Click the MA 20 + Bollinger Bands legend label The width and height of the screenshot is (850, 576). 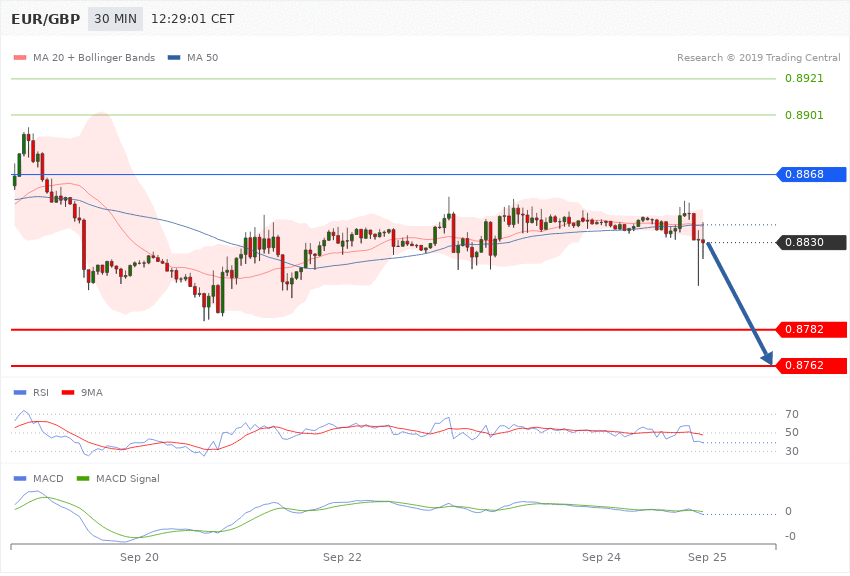(x=94, y=57)
